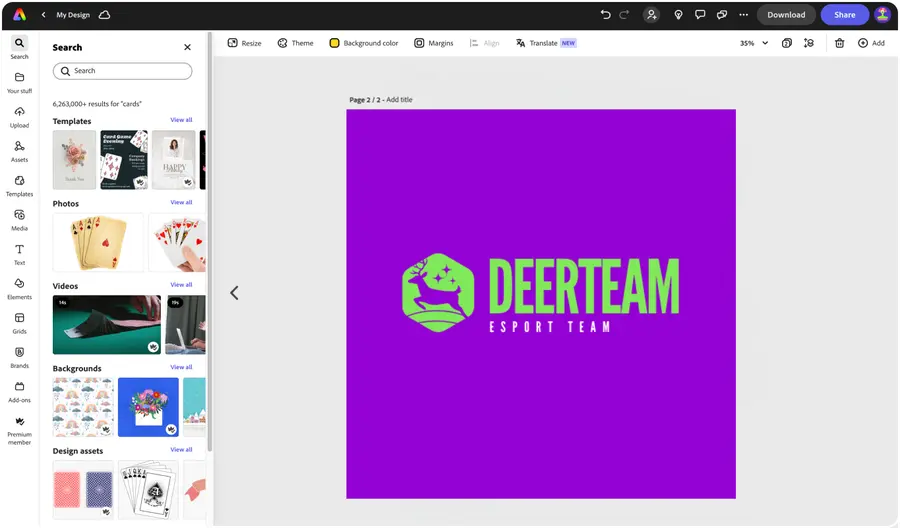Click the Share button
Screen dimensions: 900x528
click(x=844, y=15)
